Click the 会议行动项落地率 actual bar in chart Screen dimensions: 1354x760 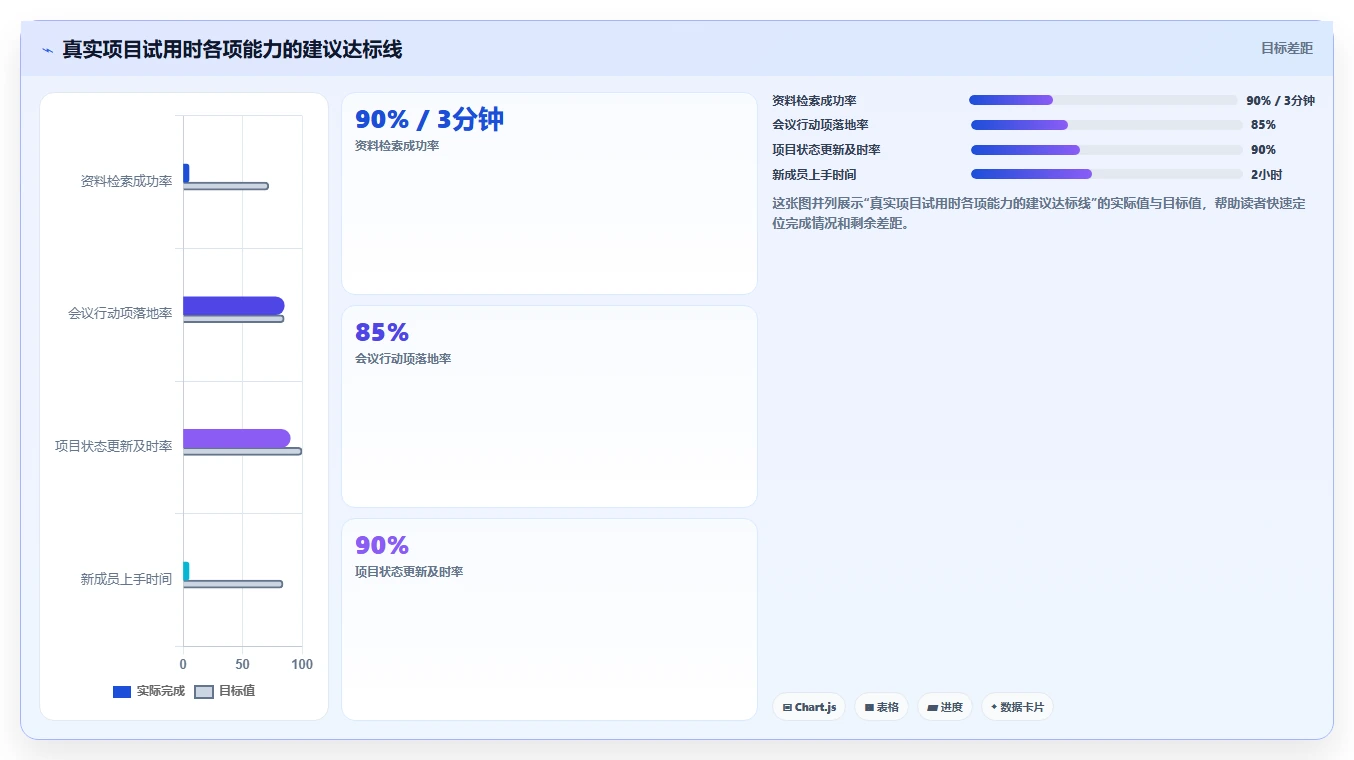click(x=233, y=305)
